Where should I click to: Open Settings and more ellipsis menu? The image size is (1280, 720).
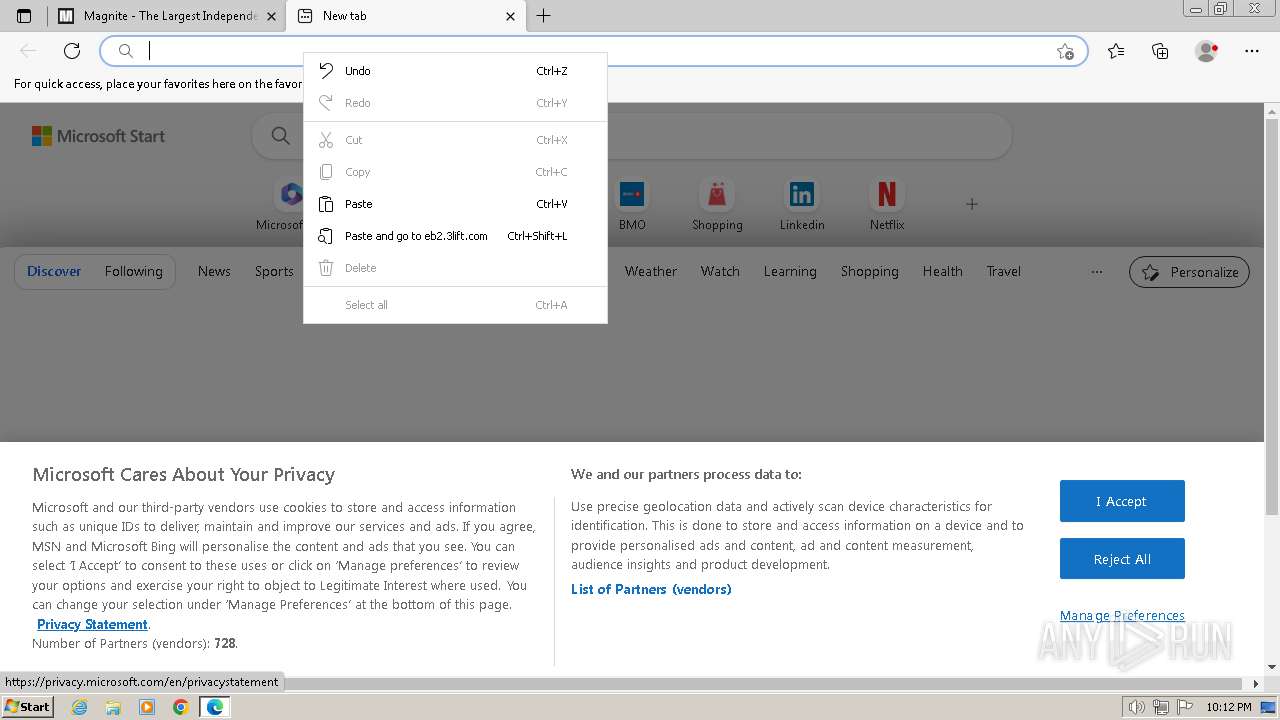tap(1252, 51)
